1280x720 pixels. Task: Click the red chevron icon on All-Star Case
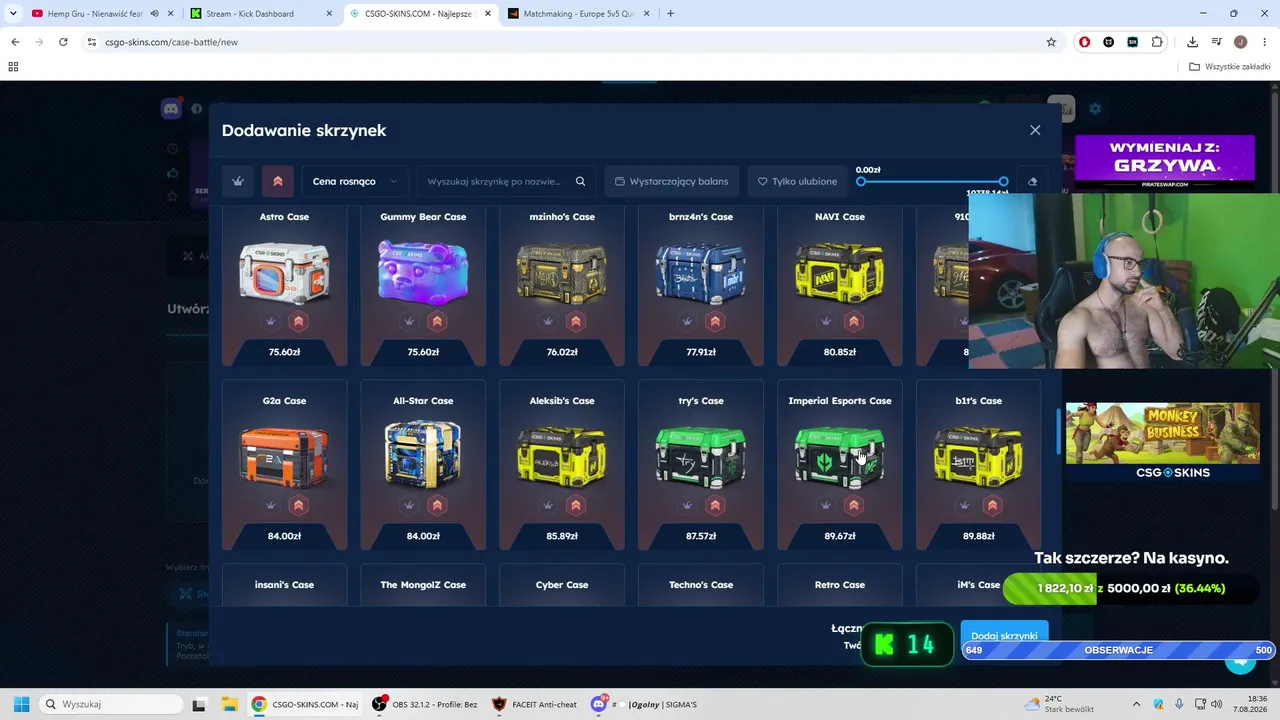(x=437, y=505)
